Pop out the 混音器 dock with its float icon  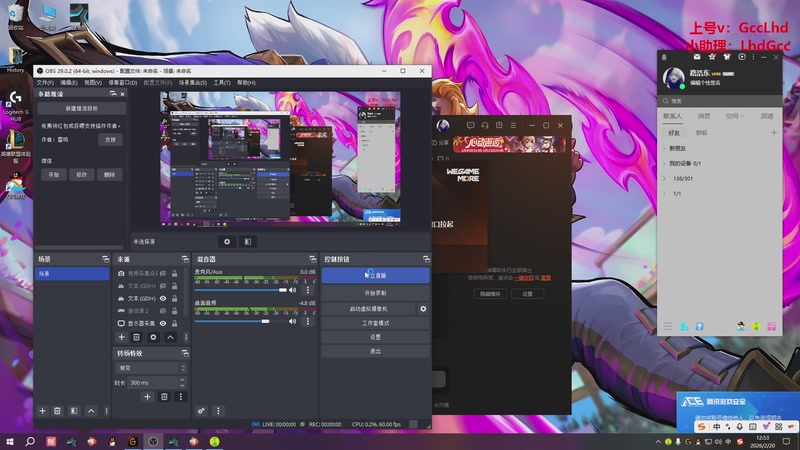pos(312,259)
